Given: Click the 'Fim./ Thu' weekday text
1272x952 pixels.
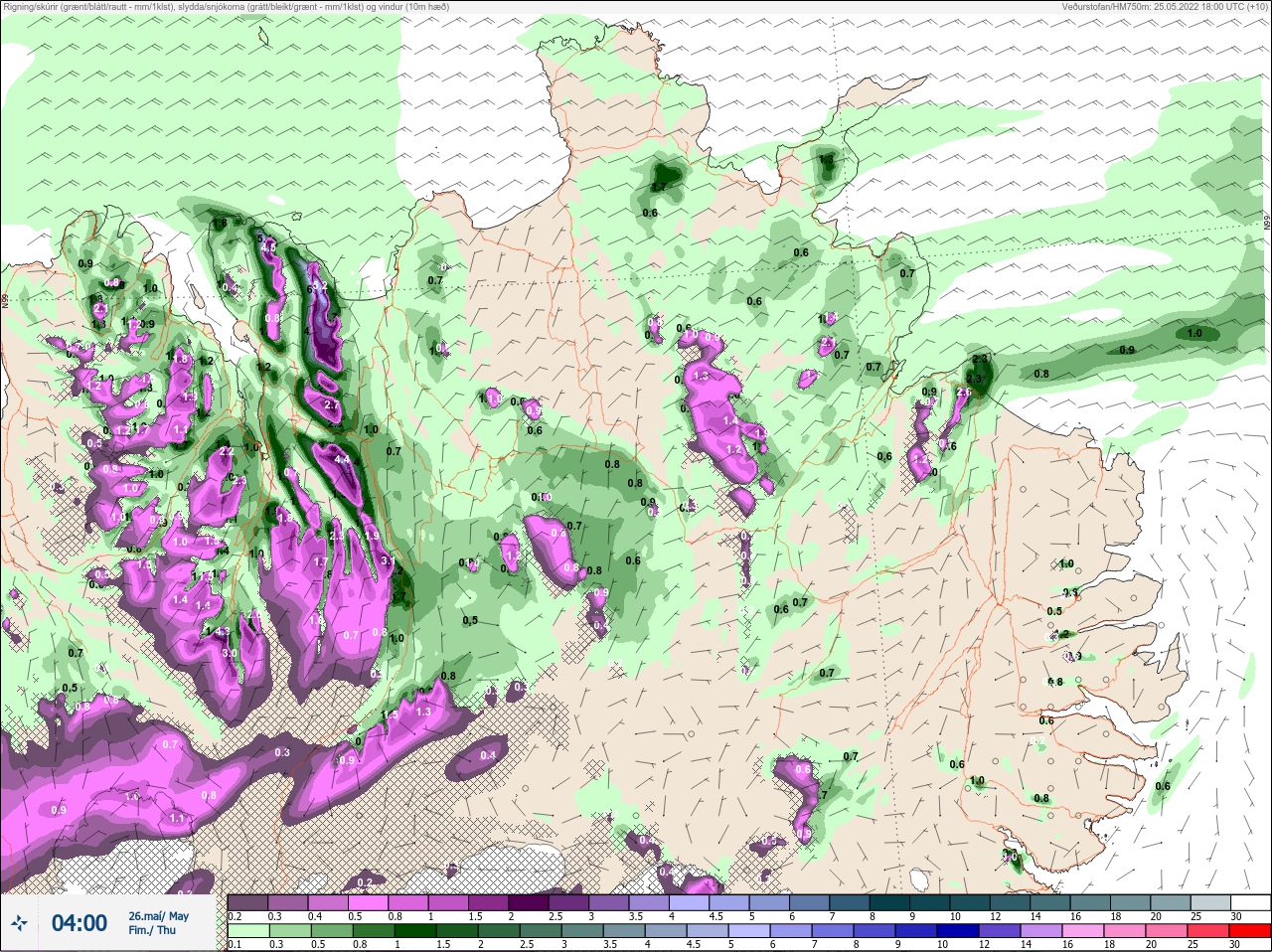Looking at the screenshot, I should pos(152,930).
